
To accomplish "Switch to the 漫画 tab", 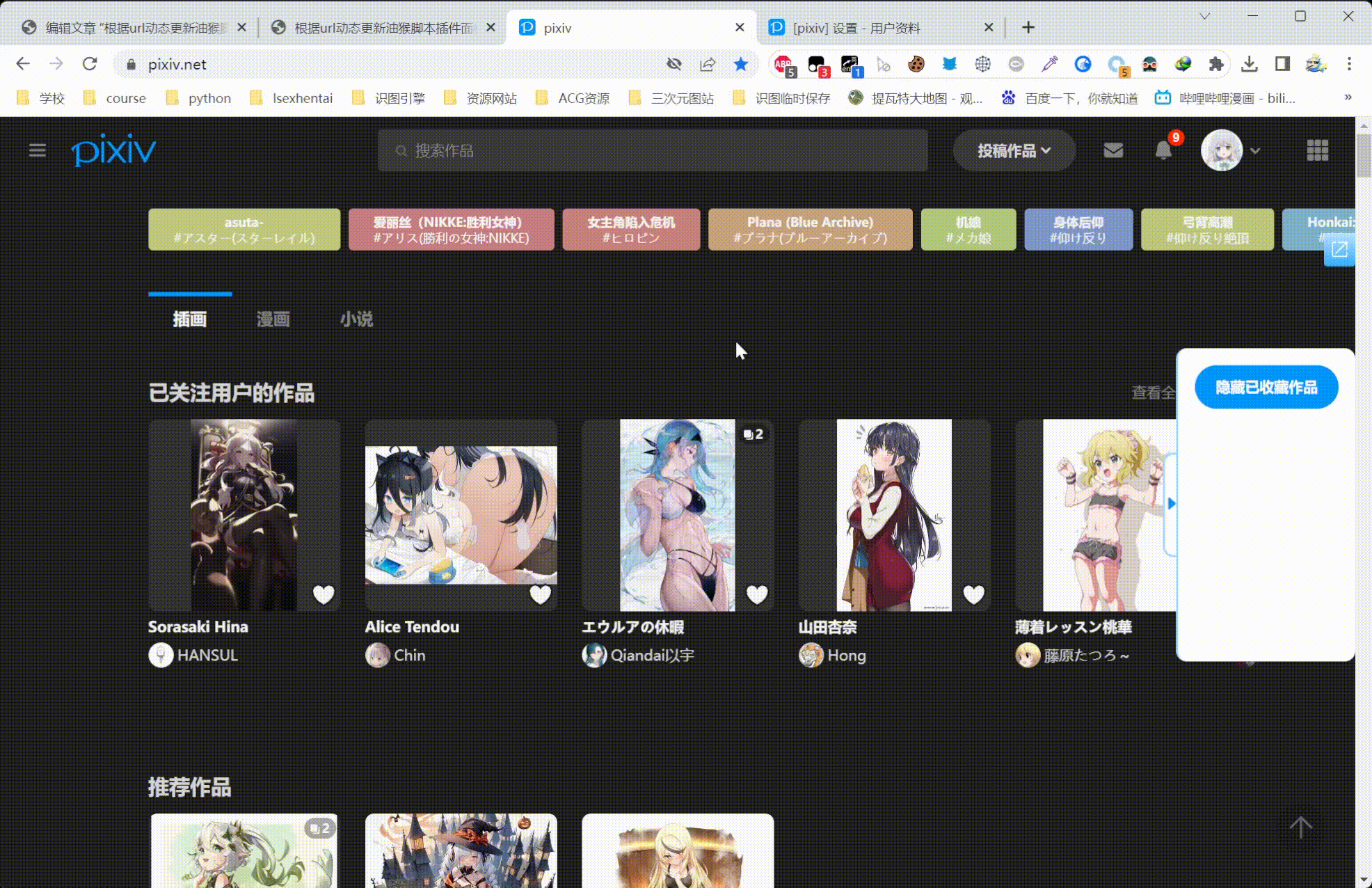I will point(273,319).
